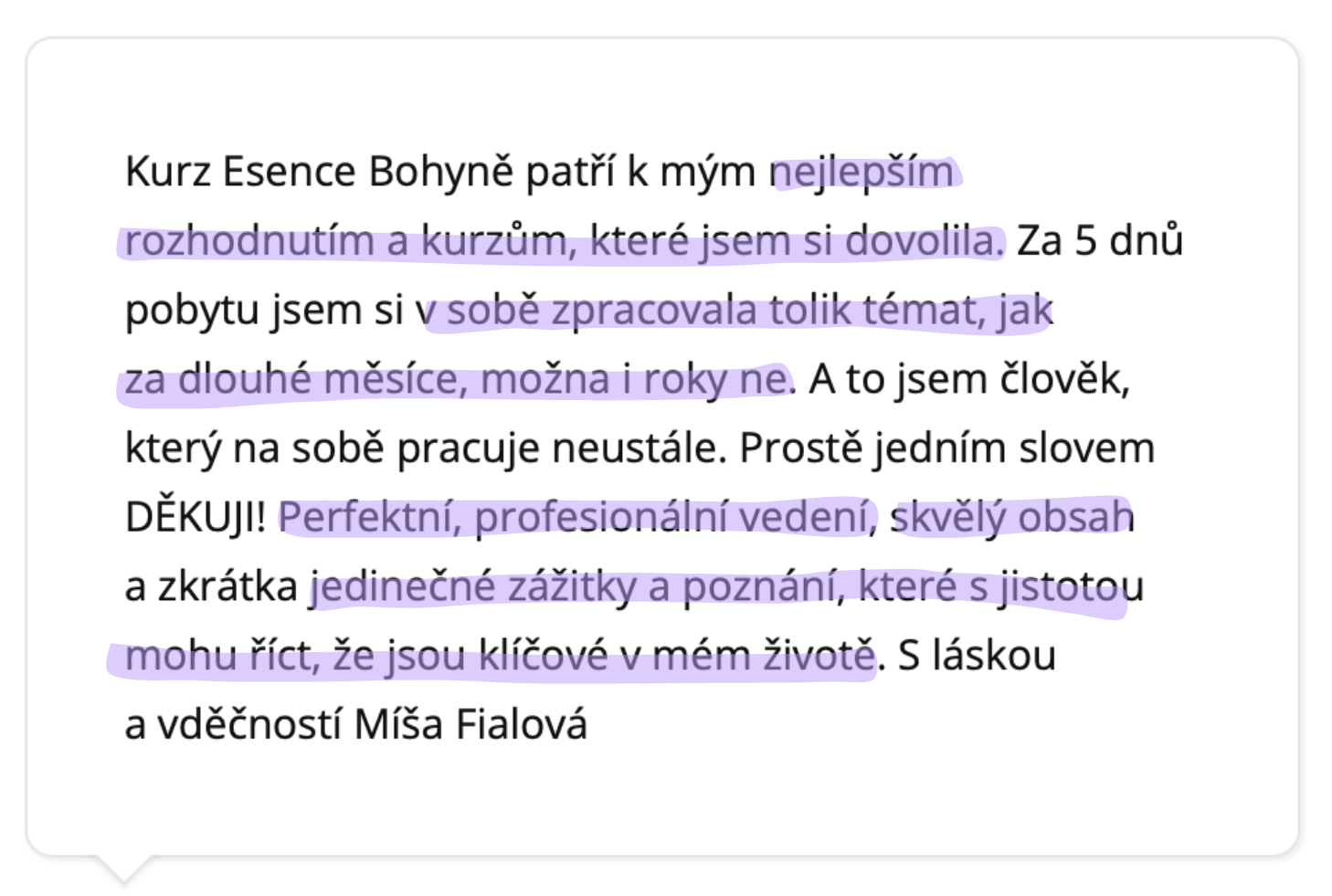Select the highlighted words "skvělý obsah"
Screen dimensions: 1332x896
[x=1012, y=518]
